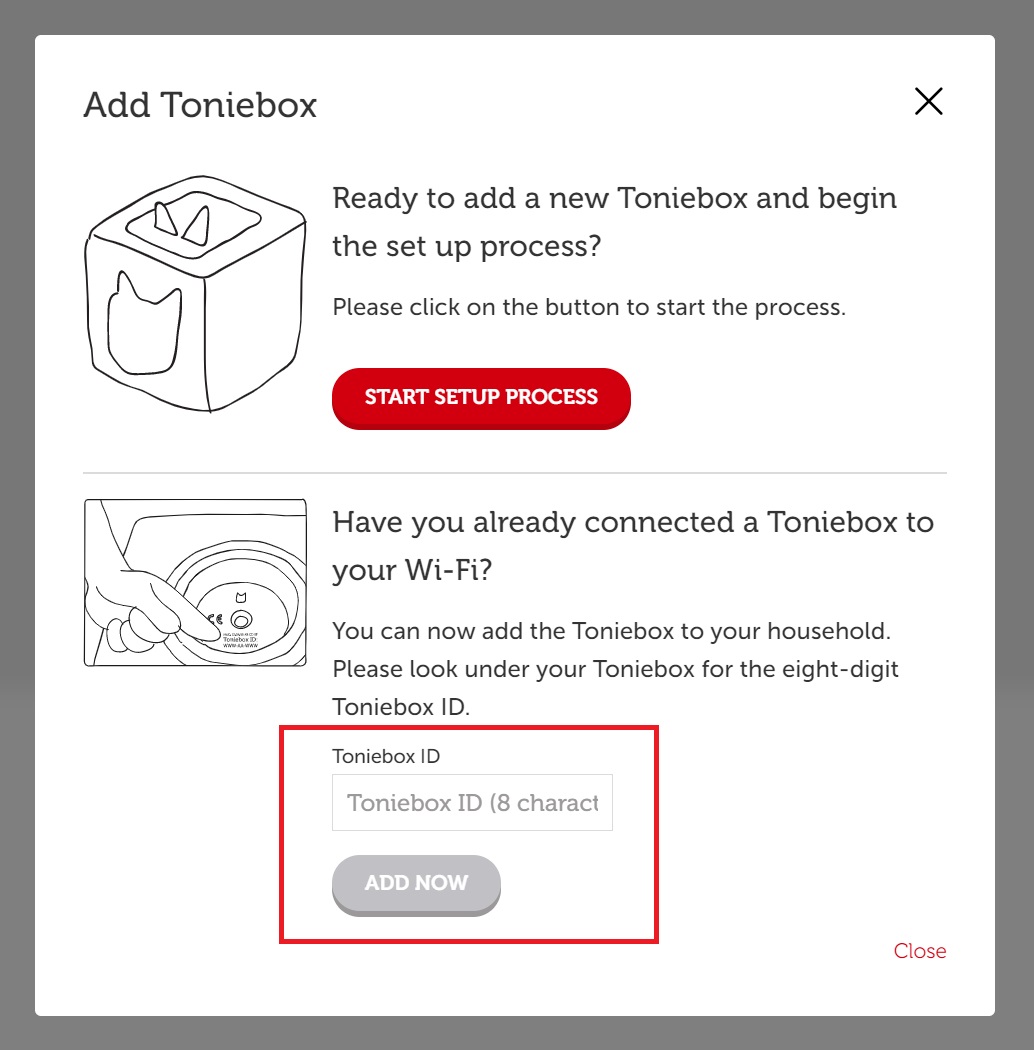Click the "Toniebox ID" field label
The width and height of the screenshot is (1034, 1050).
click(x=386, y=756)
